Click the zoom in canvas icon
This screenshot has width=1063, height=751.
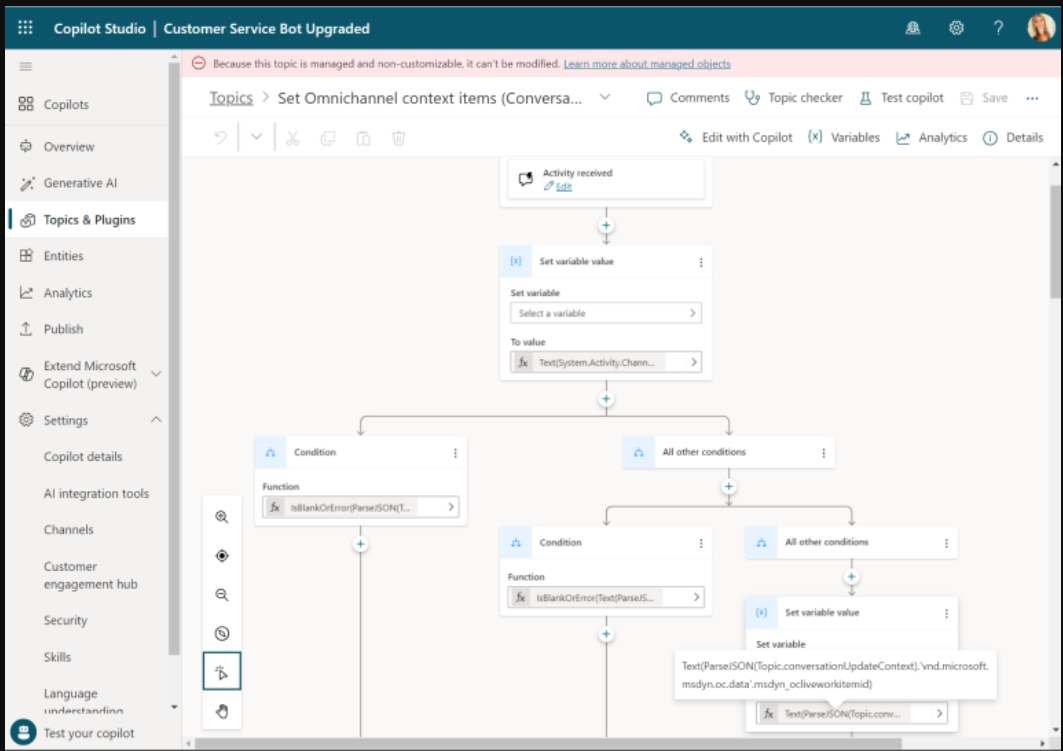pyautogui.click(x=222, y=517)
